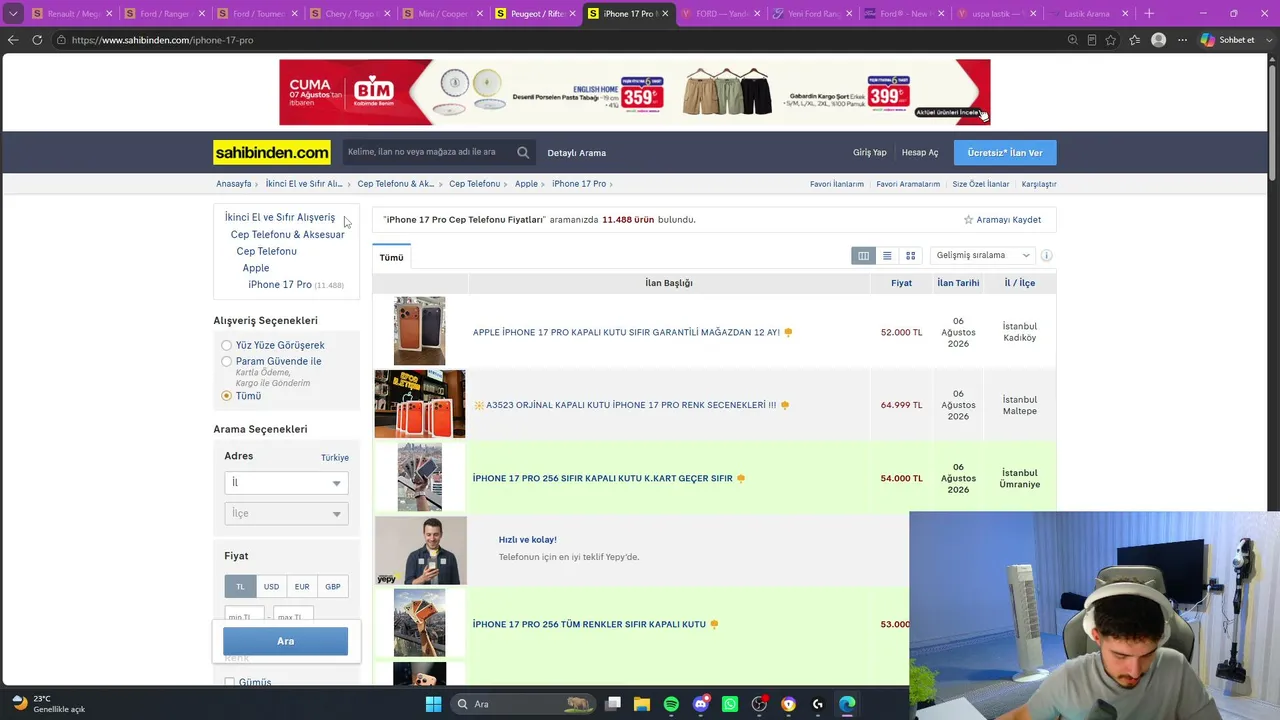This screenshot has width=1280, height=720.
Task: Open the Favori İlanlarım link
Action: tap(837, 184)
